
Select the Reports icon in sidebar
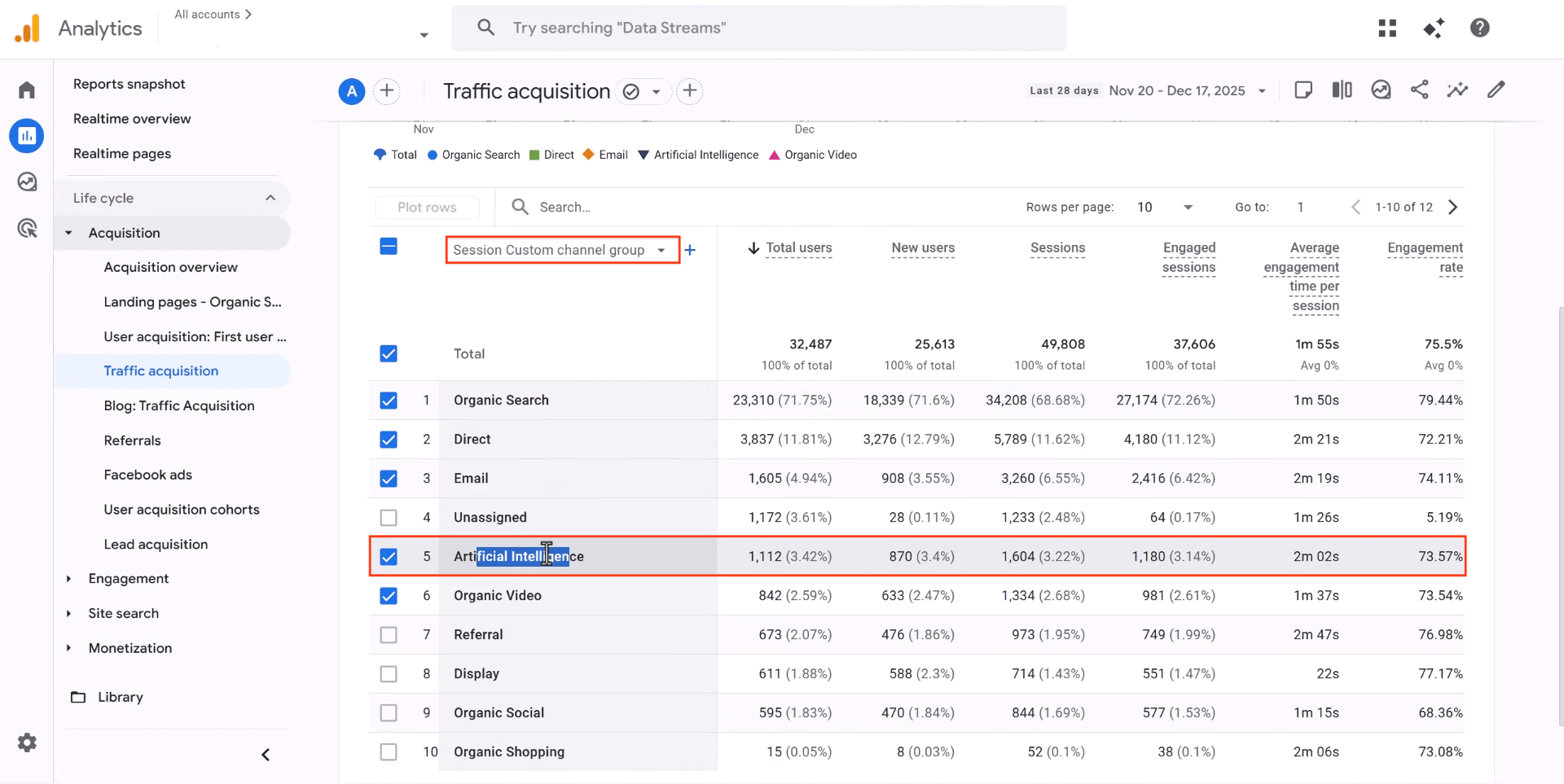click(27, 135)
